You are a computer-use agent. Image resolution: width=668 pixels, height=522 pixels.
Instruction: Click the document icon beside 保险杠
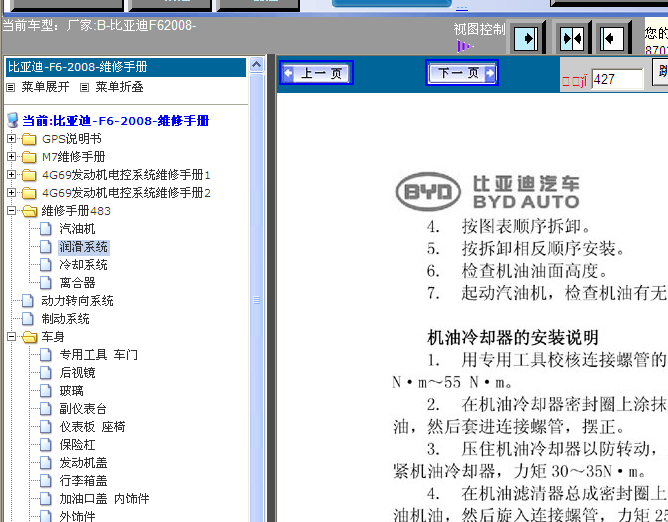pos(46,444)
